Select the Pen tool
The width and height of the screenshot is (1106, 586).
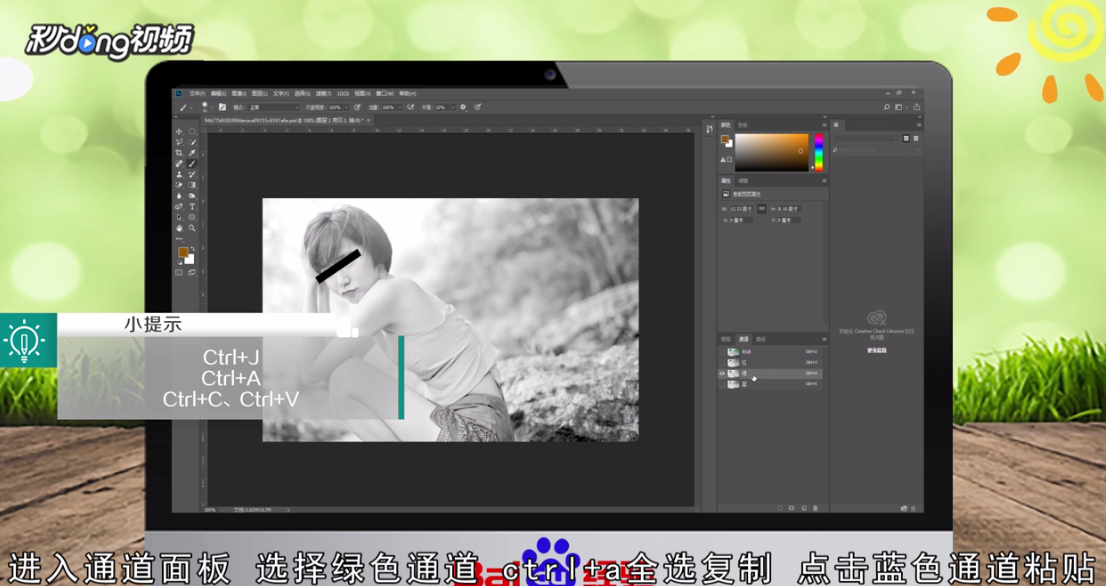coord(178,207)
